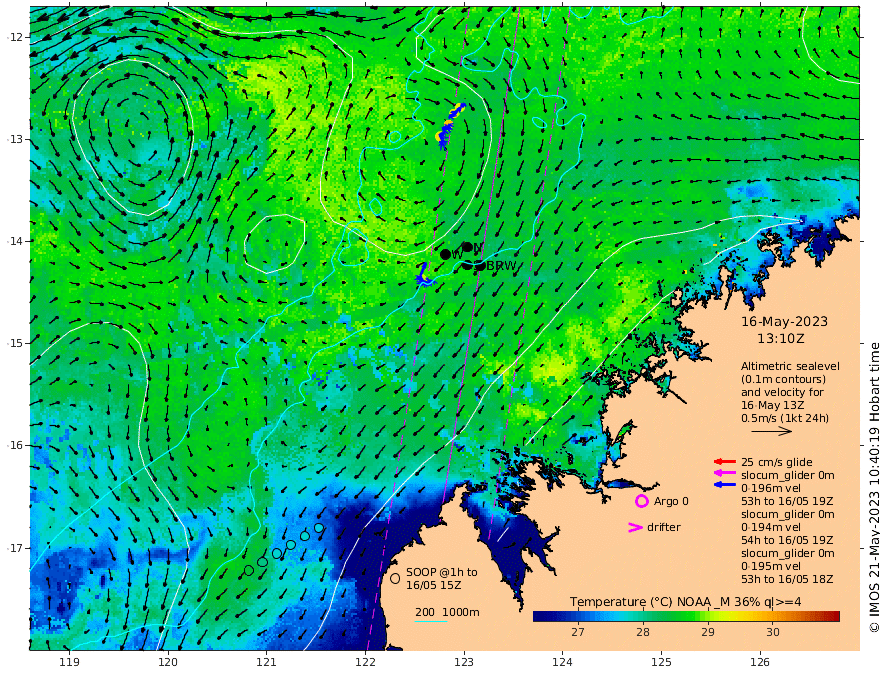Click the 30 label under the colorbar

(x=773, y=632)
